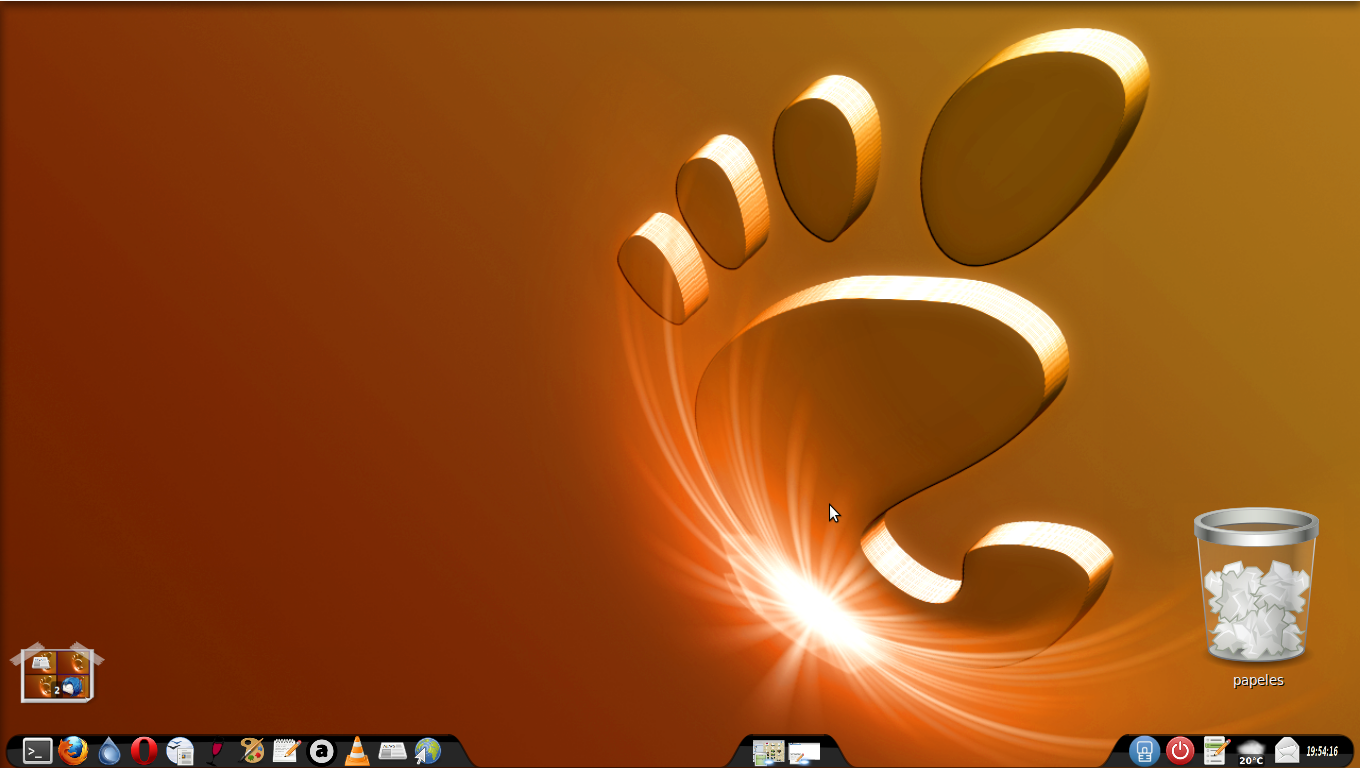Switch to the bottom-left workspace

(x=41, y=686)
